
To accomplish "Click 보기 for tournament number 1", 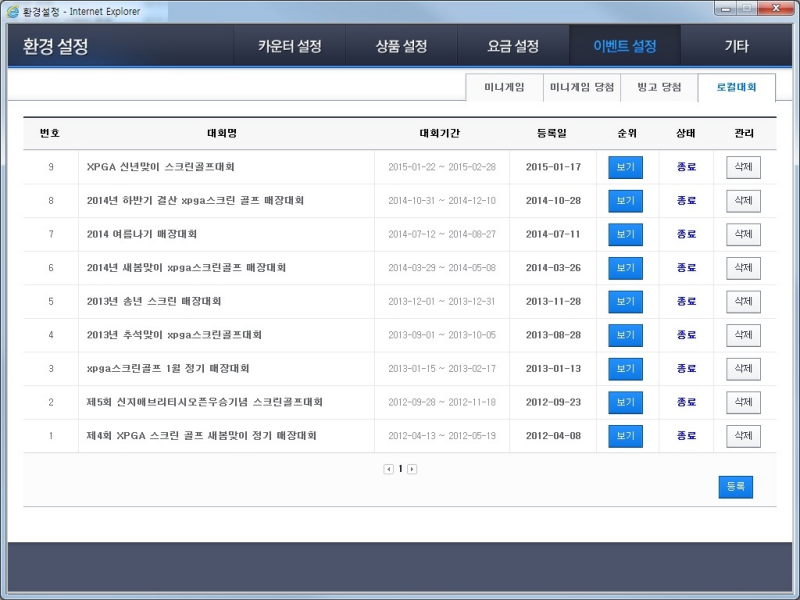I will (x=625, y=436).
